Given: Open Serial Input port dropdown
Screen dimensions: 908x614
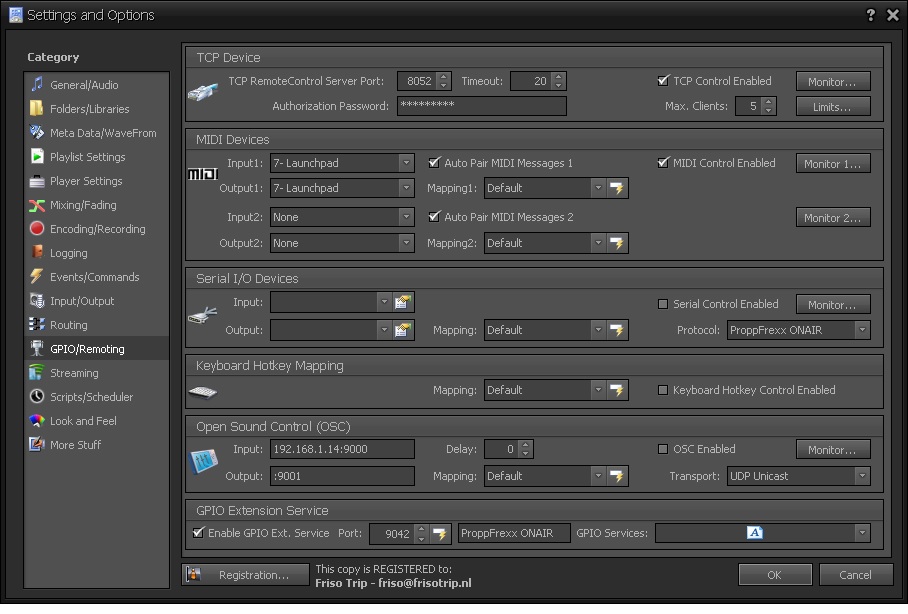Looking at the screenshot, I should click(x=383, y=302).
